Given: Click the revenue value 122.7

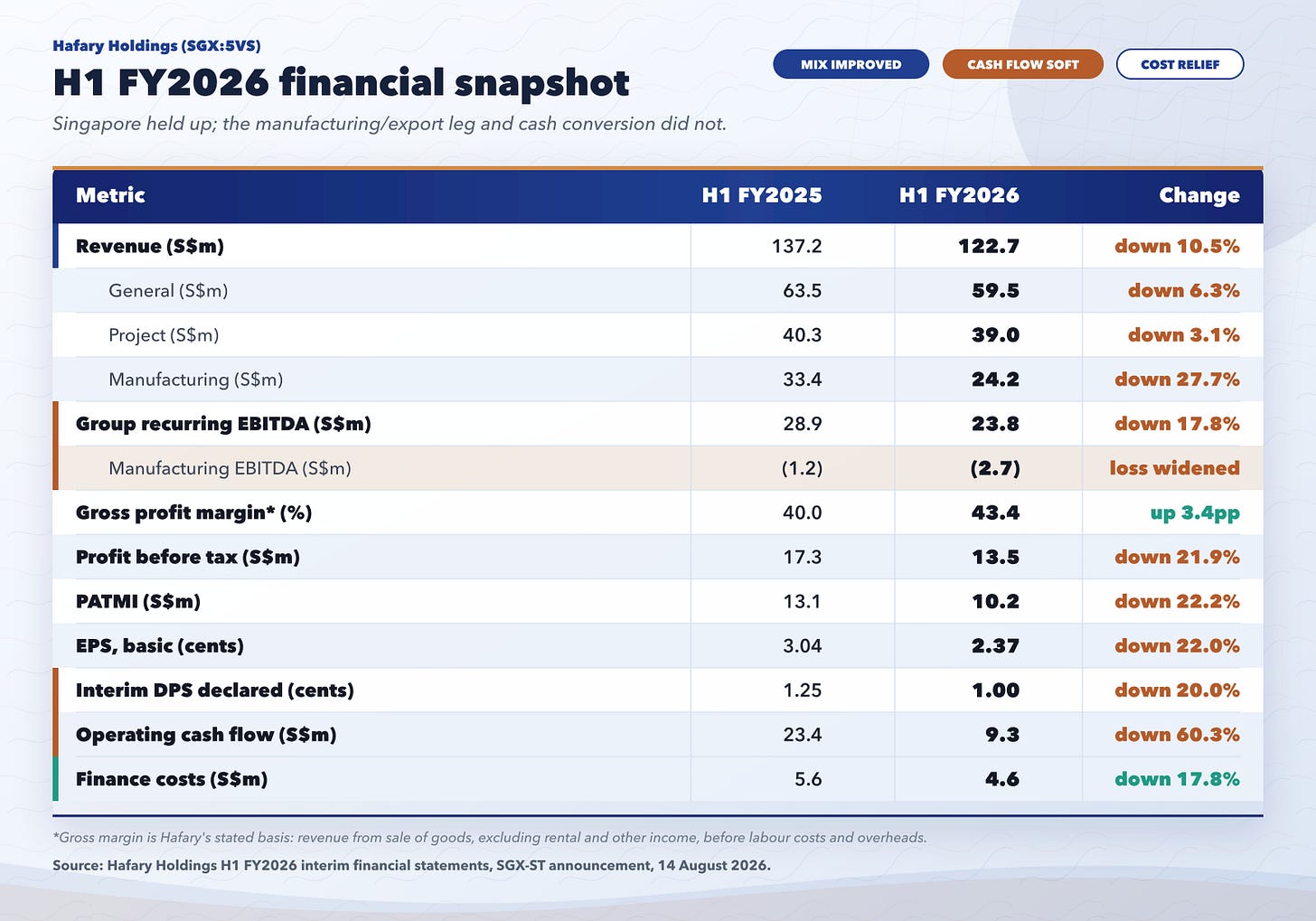Looking at the screenshot, I should click(989, 246).
